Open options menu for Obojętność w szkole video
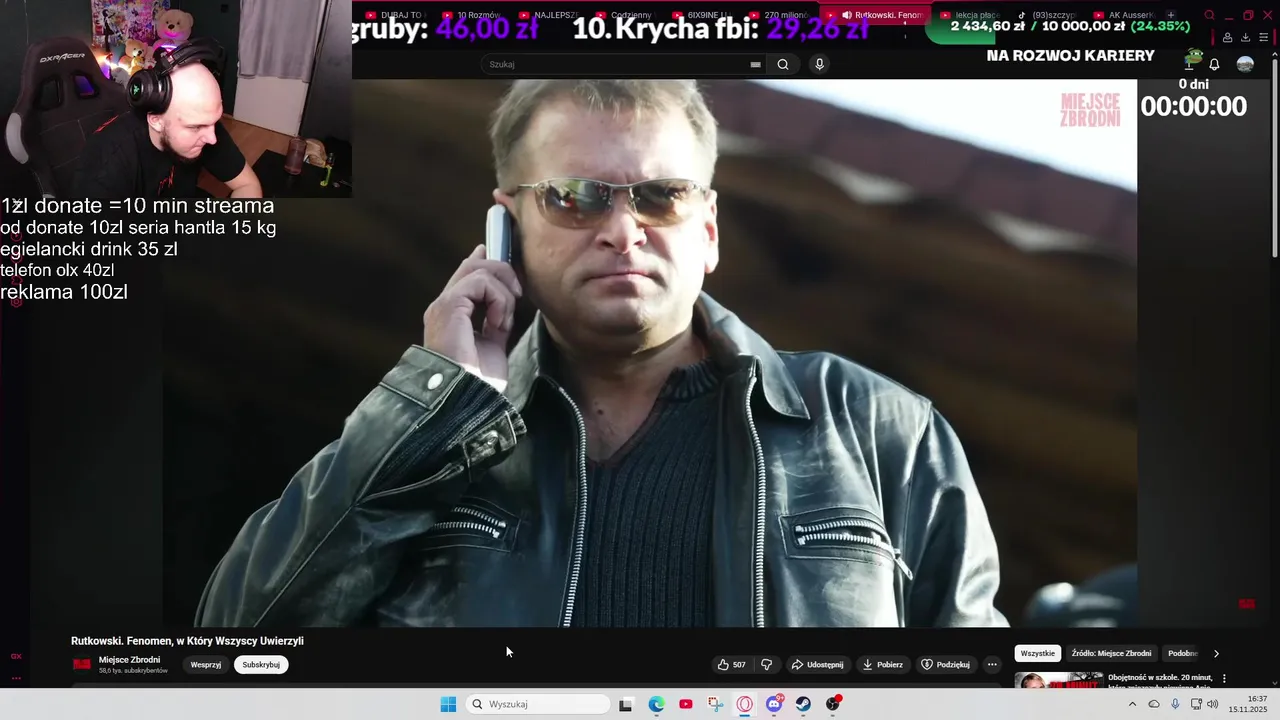 1224,678
